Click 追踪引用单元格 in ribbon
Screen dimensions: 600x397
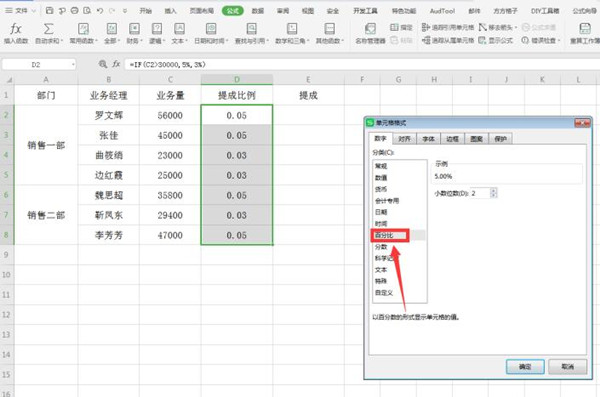448,27
